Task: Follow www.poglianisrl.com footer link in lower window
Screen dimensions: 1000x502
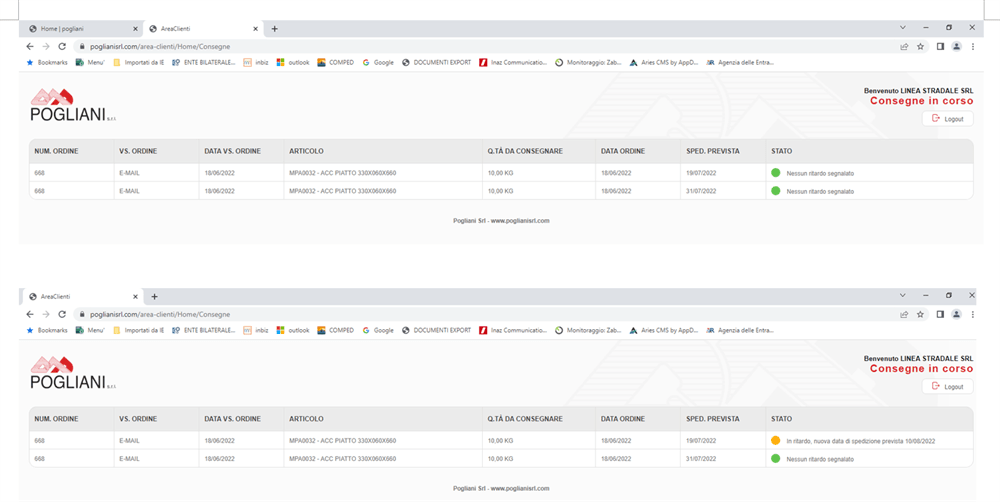Action: pyautogui.click(x=520, y=489)
